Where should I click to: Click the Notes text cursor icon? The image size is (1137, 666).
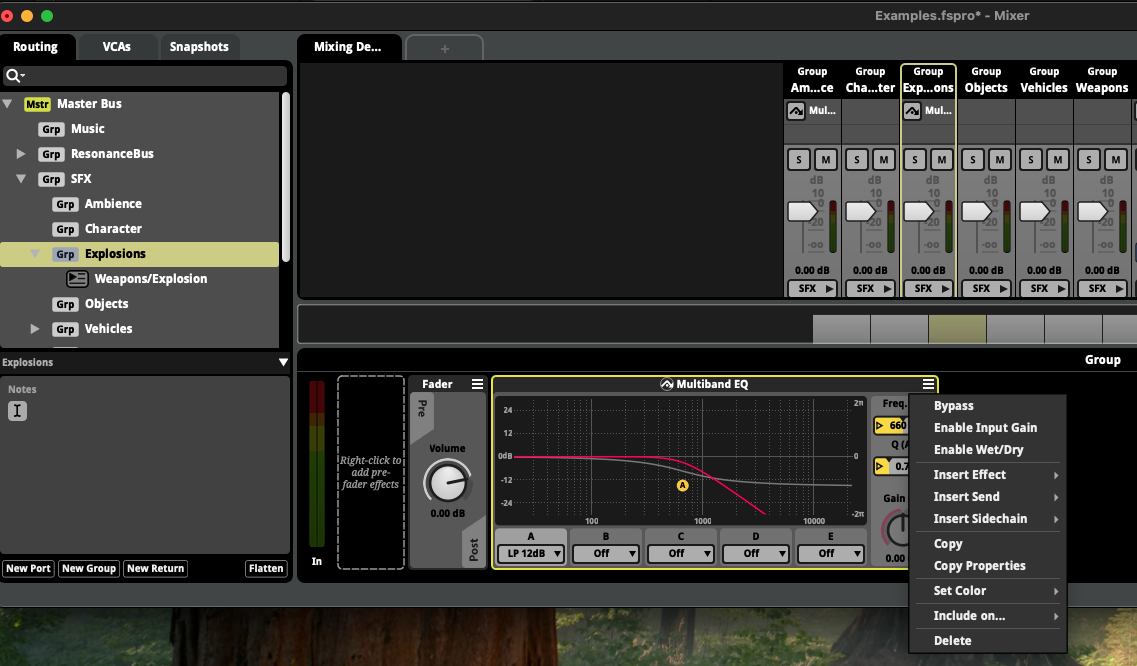click(17, 411)
